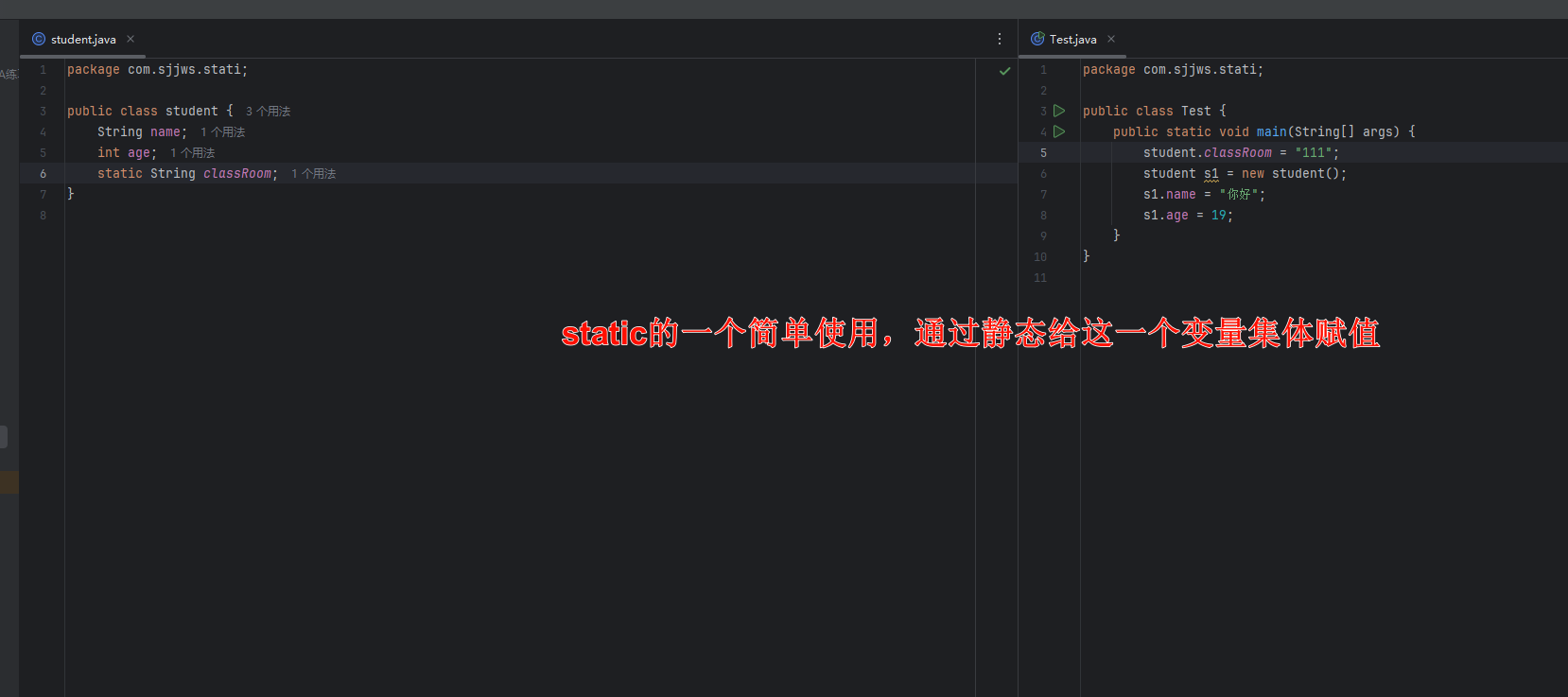Click line number 5 in Test.java gutter
1568x697 pixels.
tap(1043, 153)
